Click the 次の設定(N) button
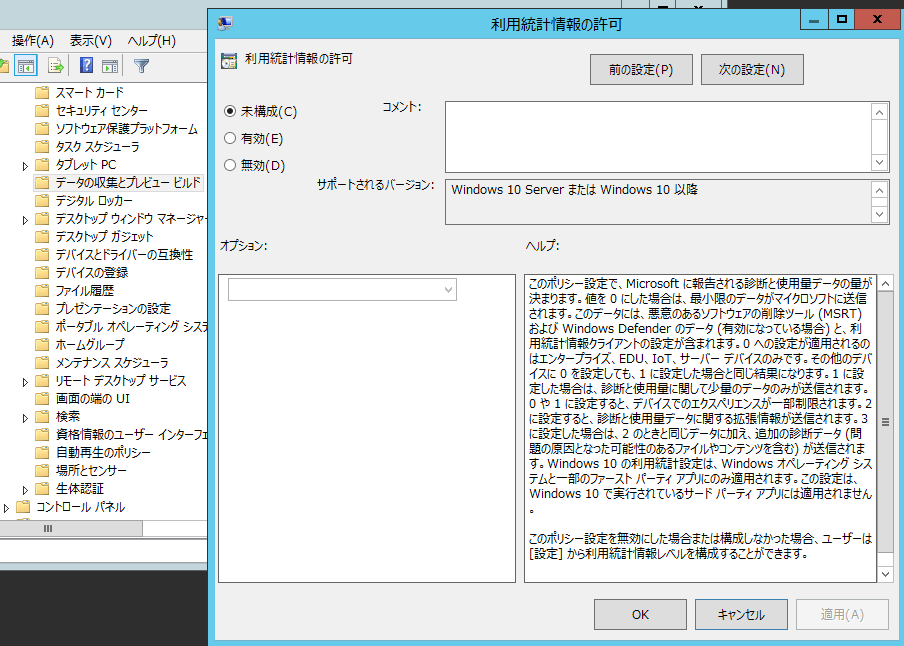 752,70
